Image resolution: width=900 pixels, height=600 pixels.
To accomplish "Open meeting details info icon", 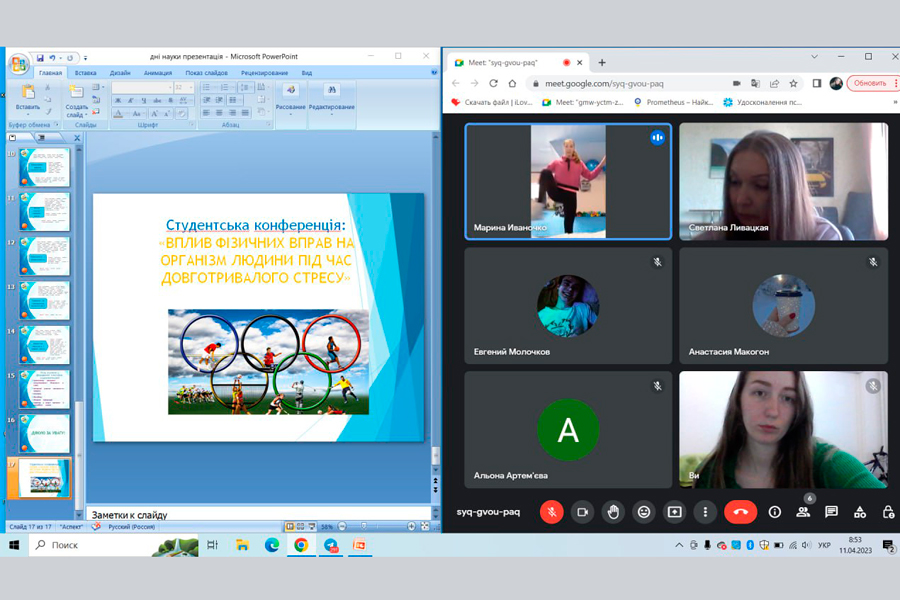I will tap(775, 512).
